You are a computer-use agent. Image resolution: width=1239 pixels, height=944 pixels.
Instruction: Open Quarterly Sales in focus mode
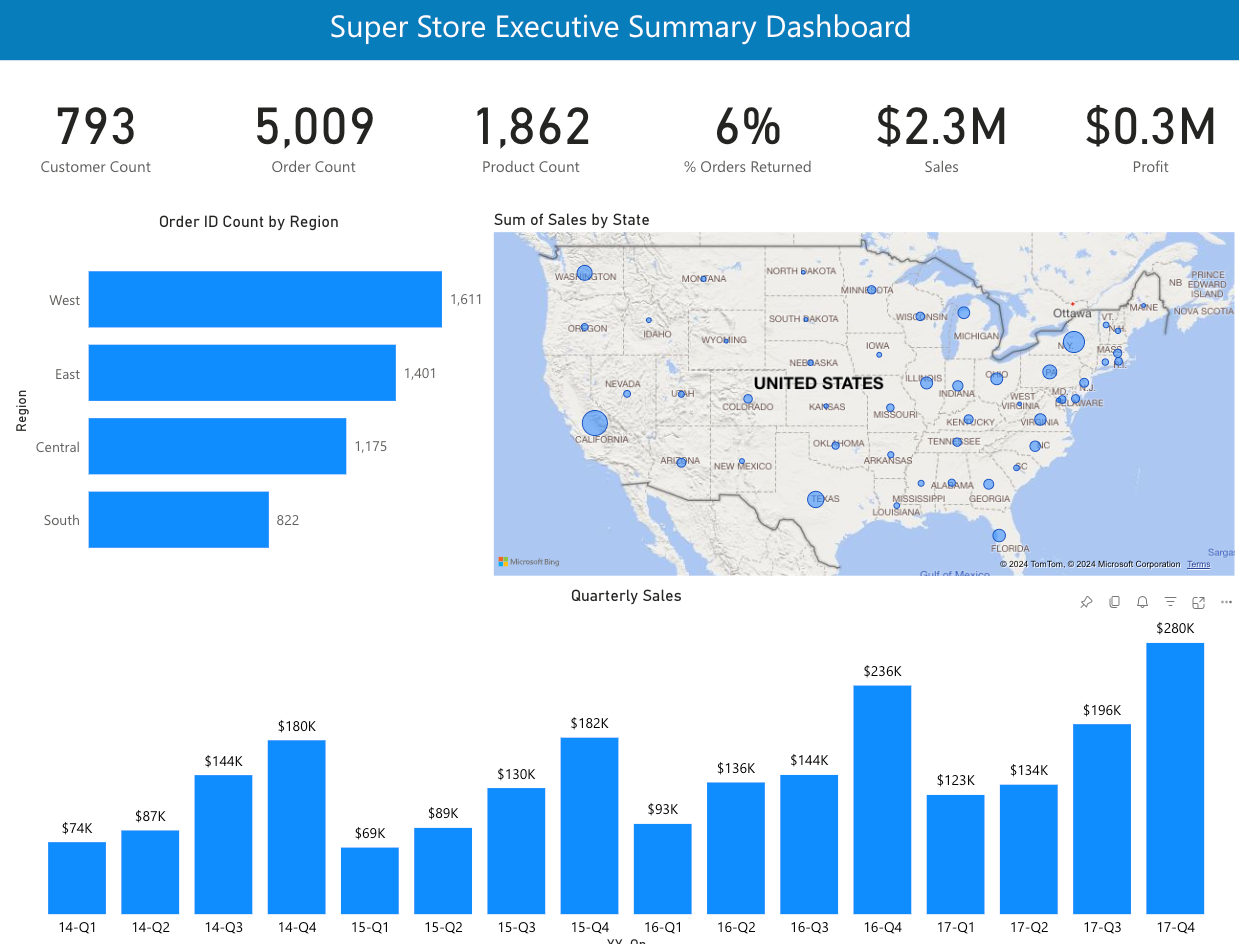click(x=1198, y=602)
